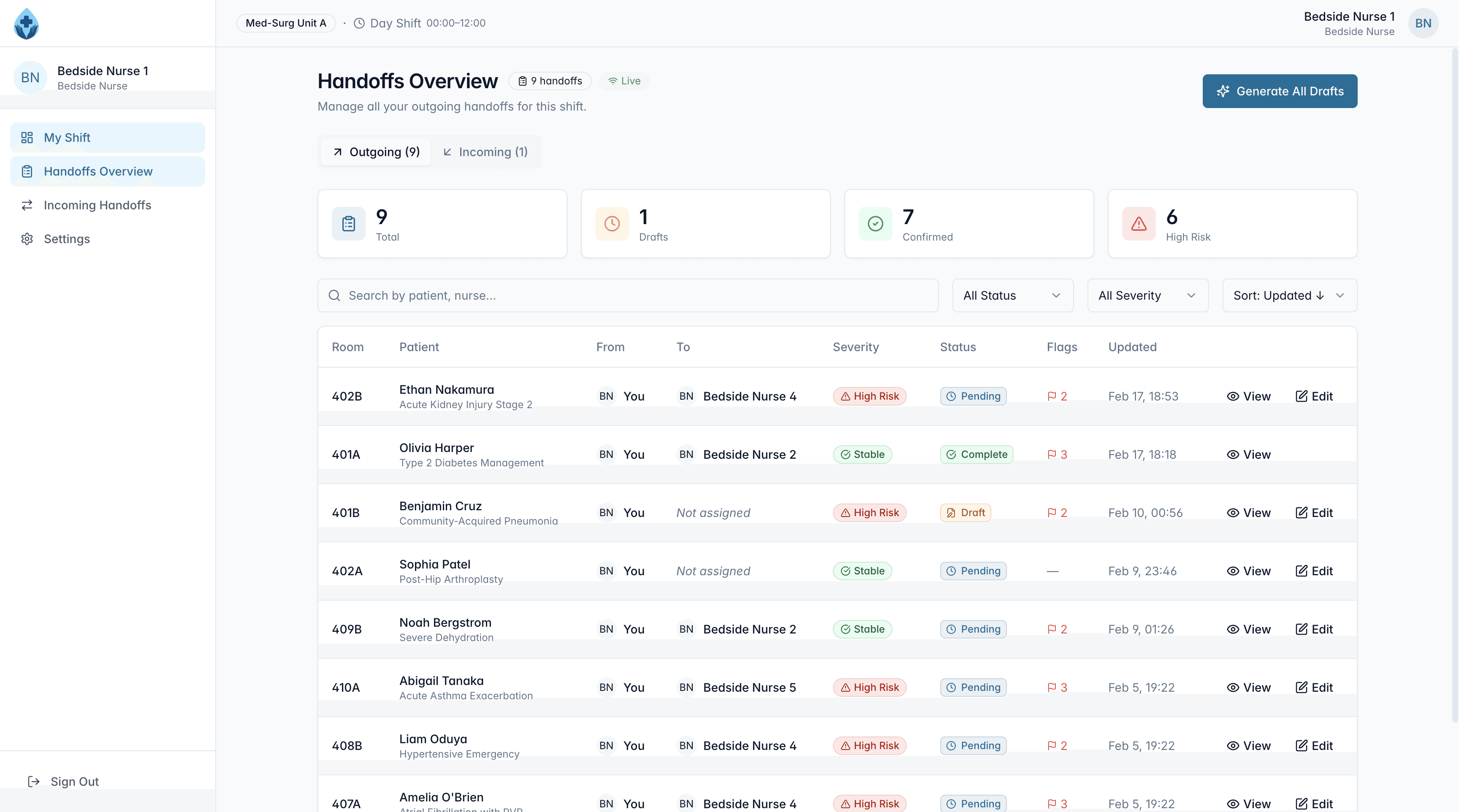
Task: Click the BN avatar in top-right corner
Action: 1423,23
